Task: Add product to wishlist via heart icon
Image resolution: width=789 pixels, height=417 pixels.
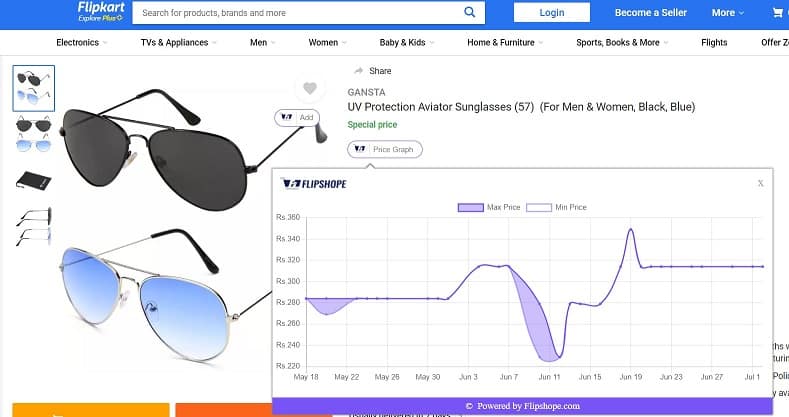Action: point(310,88)
